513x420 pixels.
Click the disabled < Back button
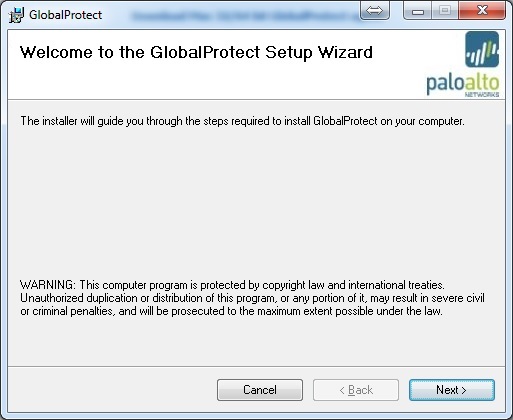356,390
